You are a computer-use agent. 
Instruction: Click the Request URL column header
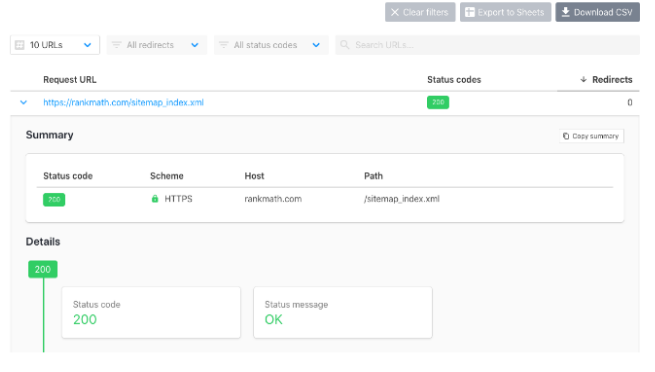click(x=70, y=79)
